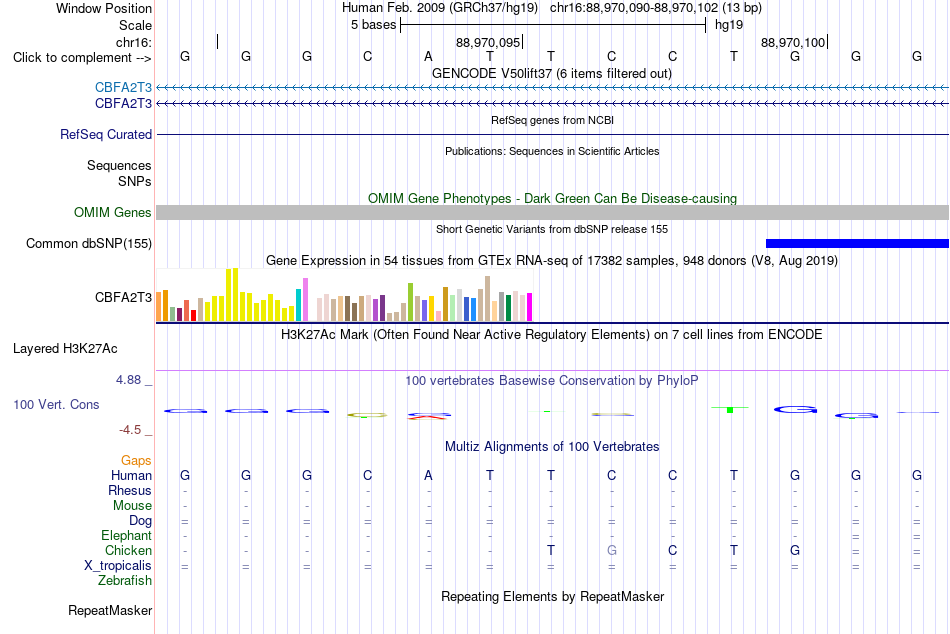This screenshot has width=950, height=634.
Task: Select the Elephant species label
Action: coord(126,536)
